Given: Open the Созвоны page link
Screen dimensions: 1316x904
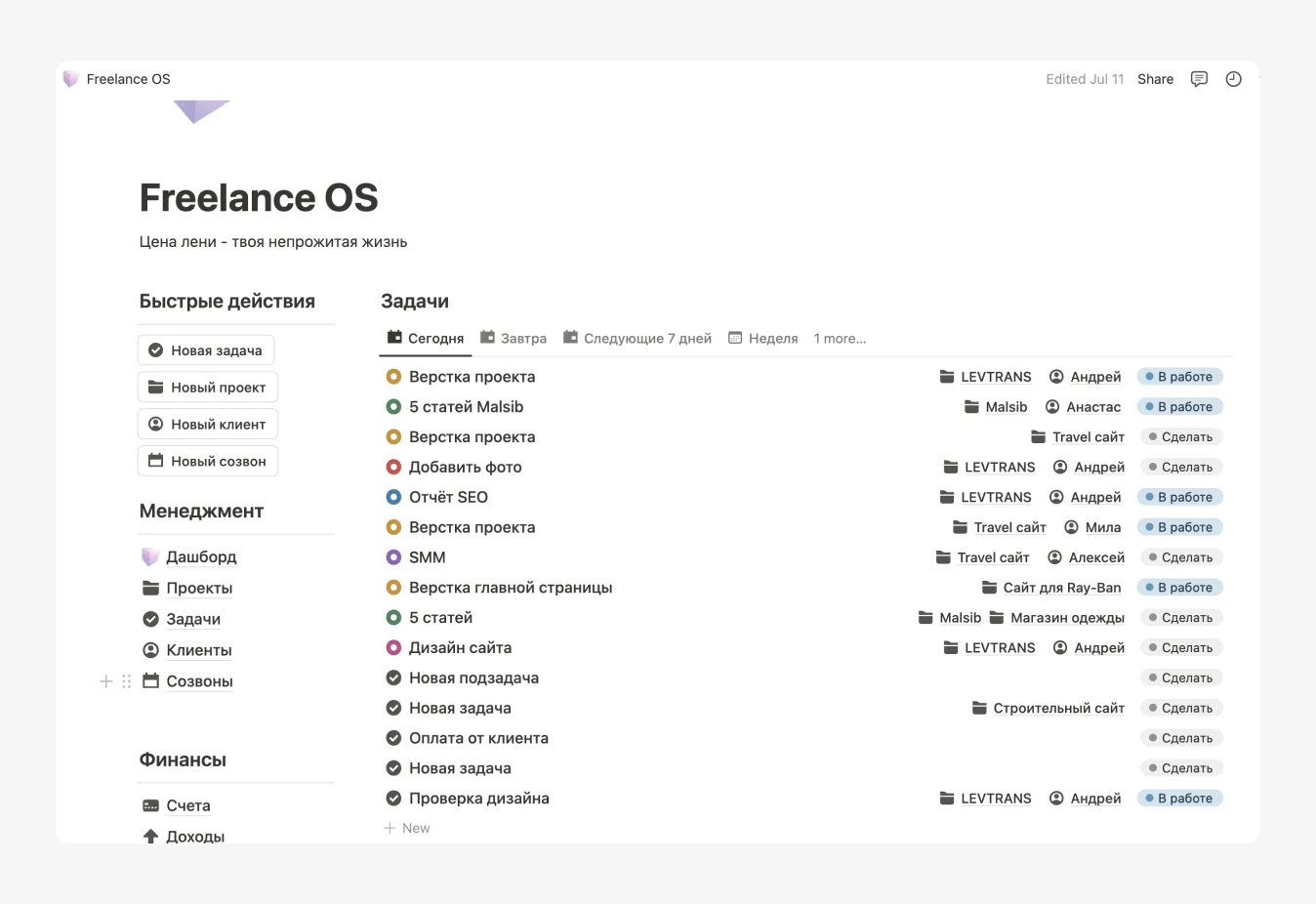Looking at the screenshot, I should coord(199,681).
